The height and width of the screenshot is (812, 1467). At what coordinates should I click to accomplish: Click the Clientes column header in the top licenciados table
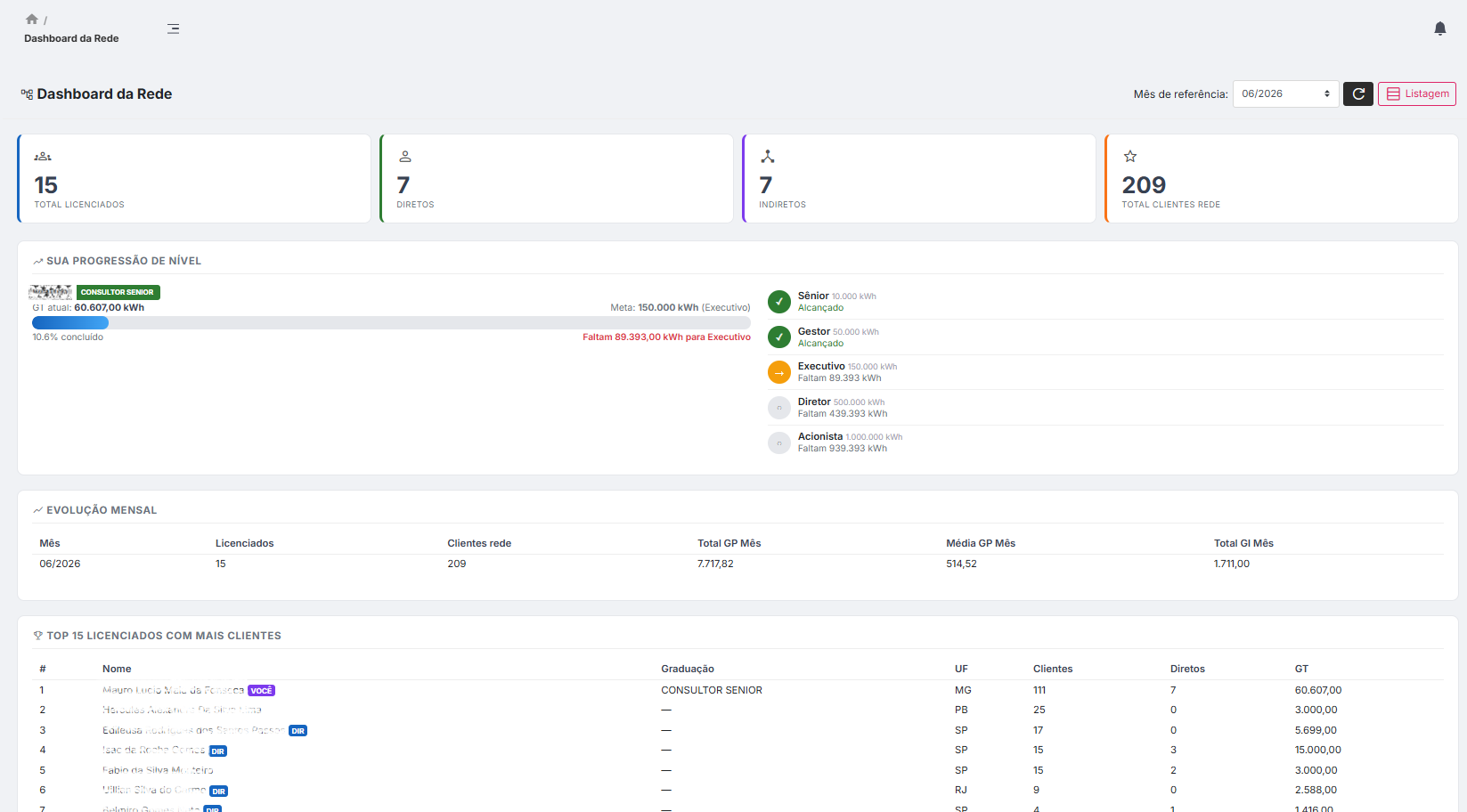(1053, 669)
